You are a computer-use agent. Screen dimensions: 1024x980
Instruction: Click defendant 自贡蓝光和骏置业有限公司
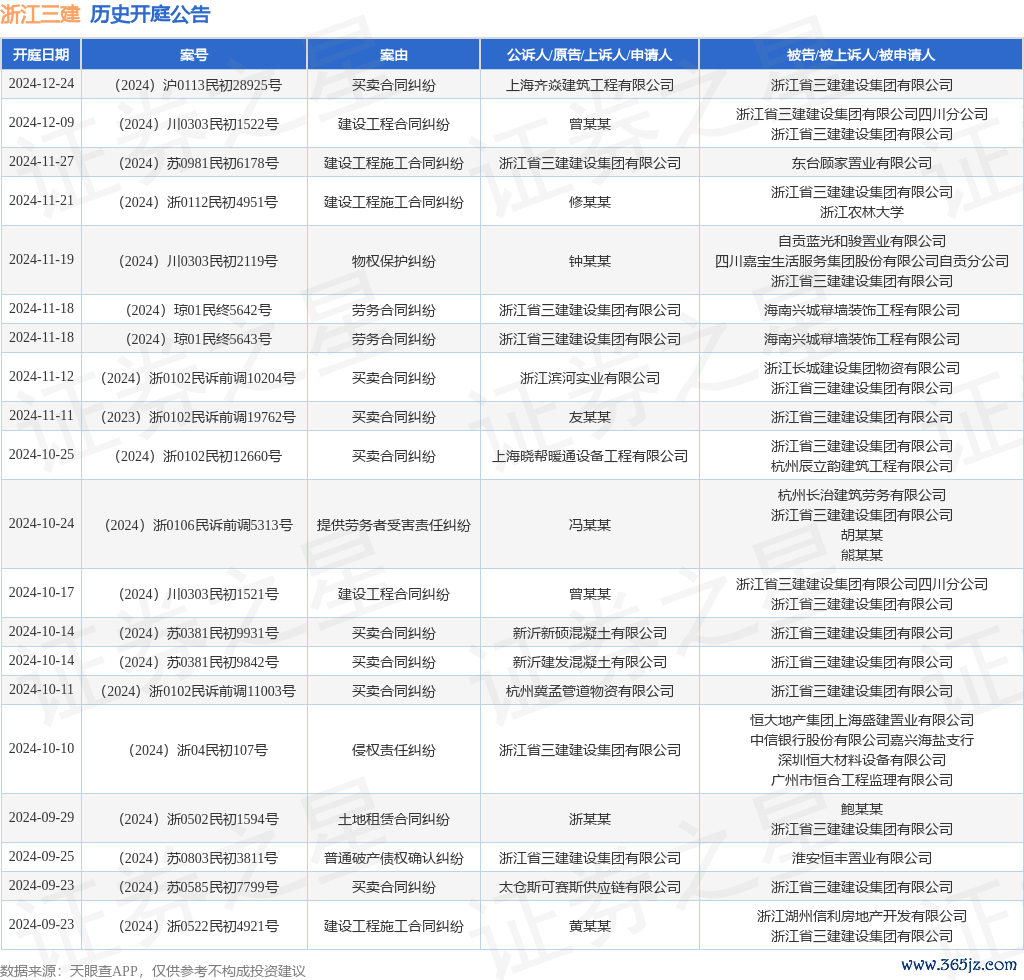point(861,242)
